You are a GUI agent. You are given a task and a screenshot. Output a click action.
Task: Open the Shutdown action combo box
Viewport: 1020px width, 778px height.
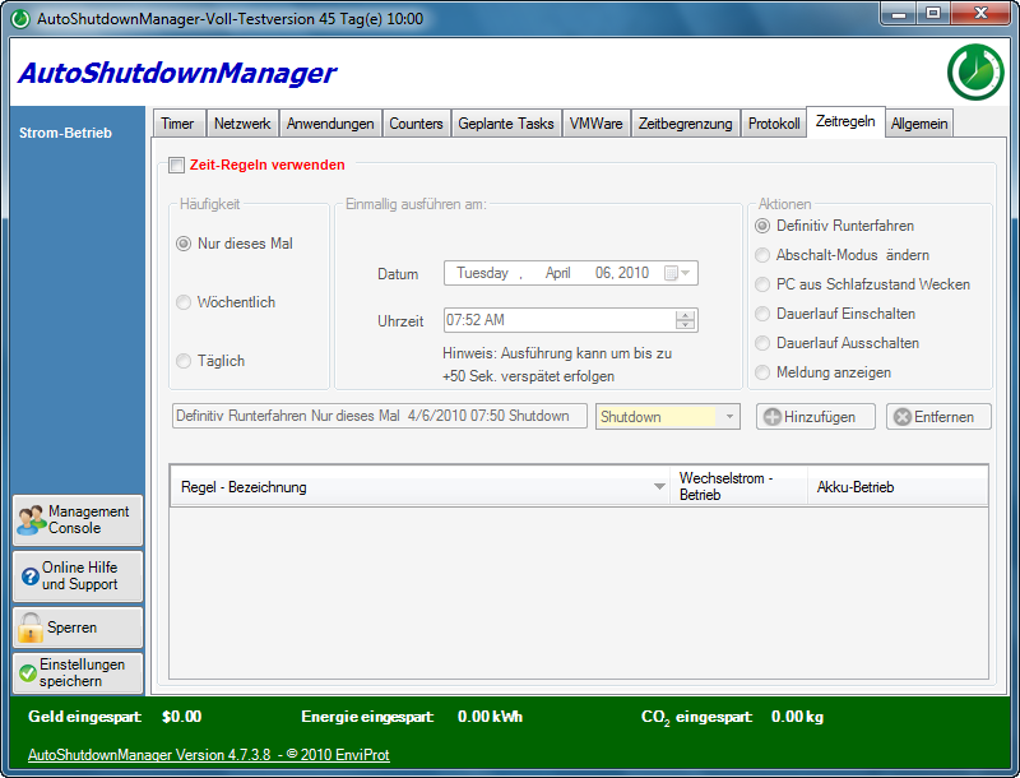tap(728, 416)
